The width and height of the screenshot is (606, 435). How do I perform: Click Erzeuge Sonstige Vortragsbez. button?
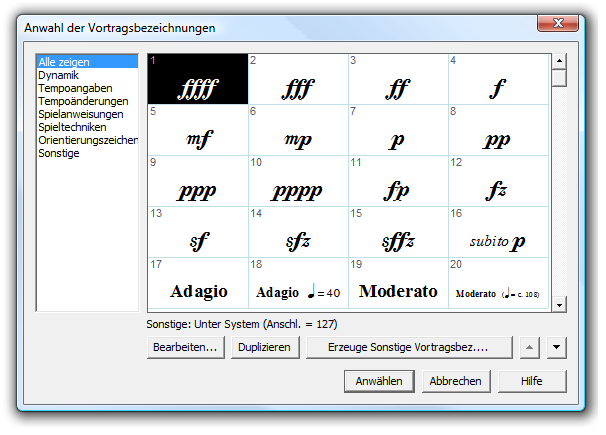[x=410, y=348]
